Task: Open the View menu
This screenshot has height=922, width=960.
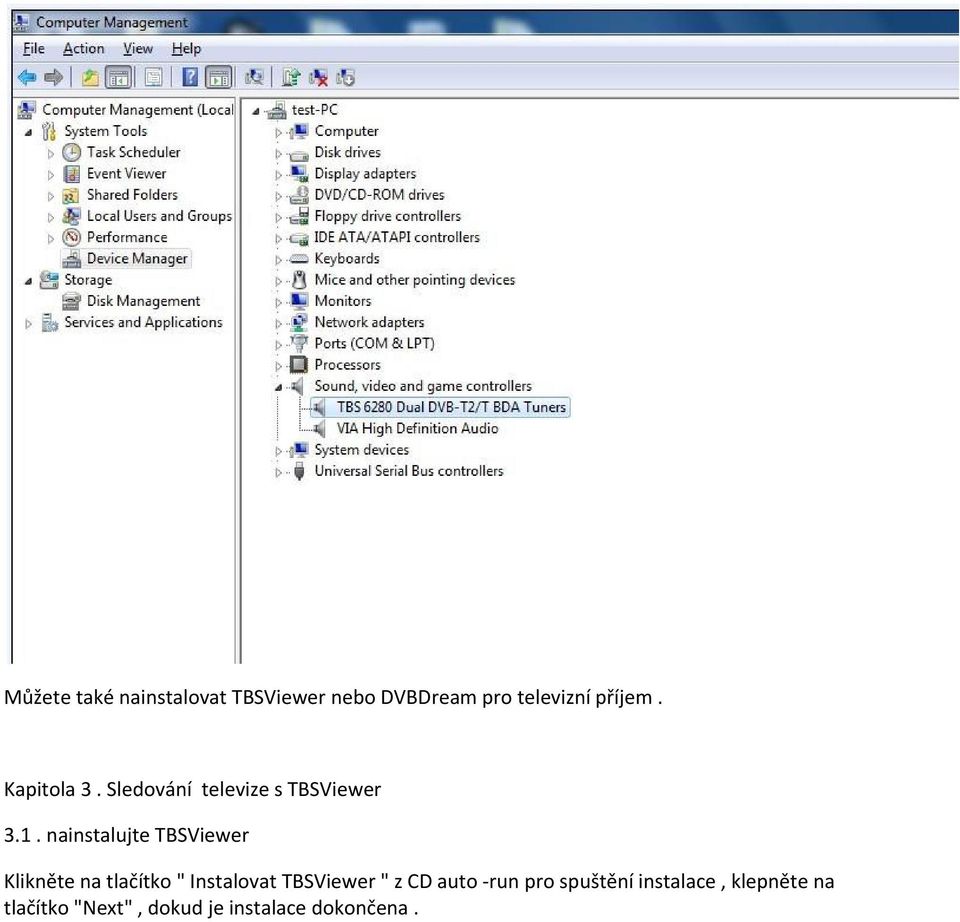Action: 138,48
